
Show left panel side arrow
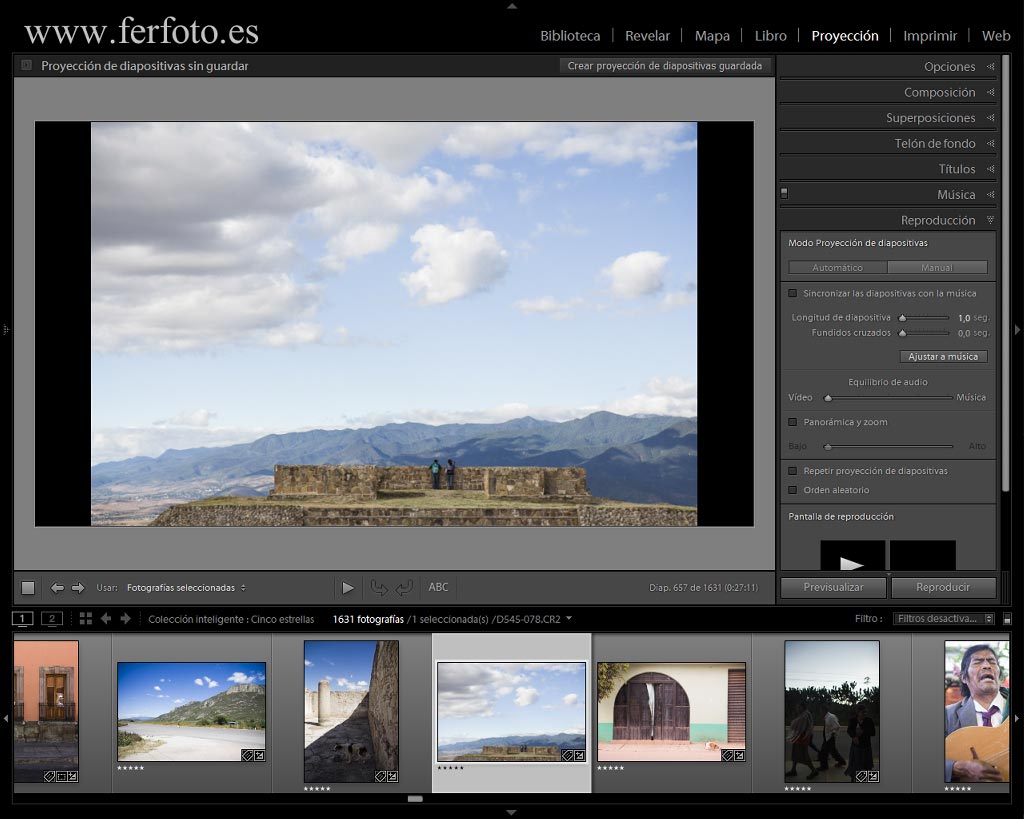coord(5,330)
